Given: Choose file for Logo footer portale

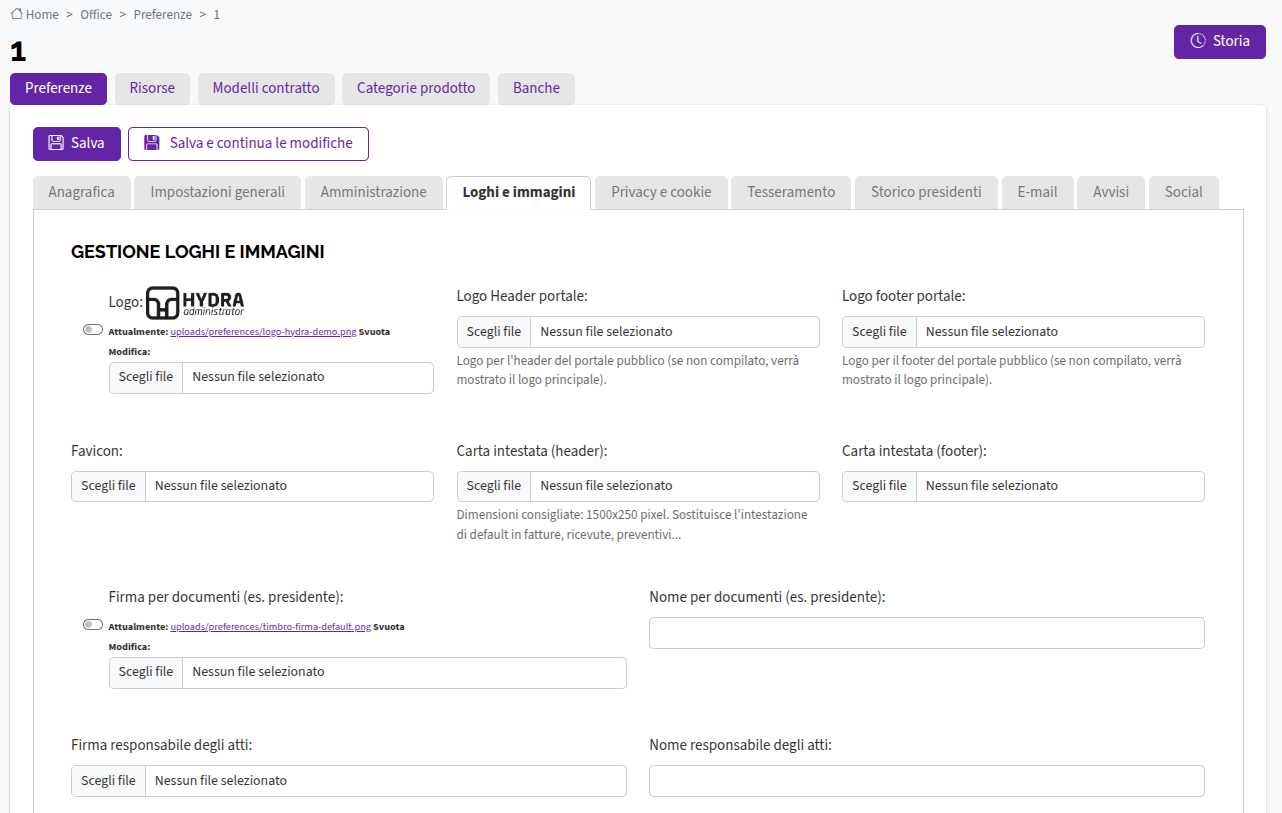Looking at the screenshot, I should click(x=1023, y=332).
